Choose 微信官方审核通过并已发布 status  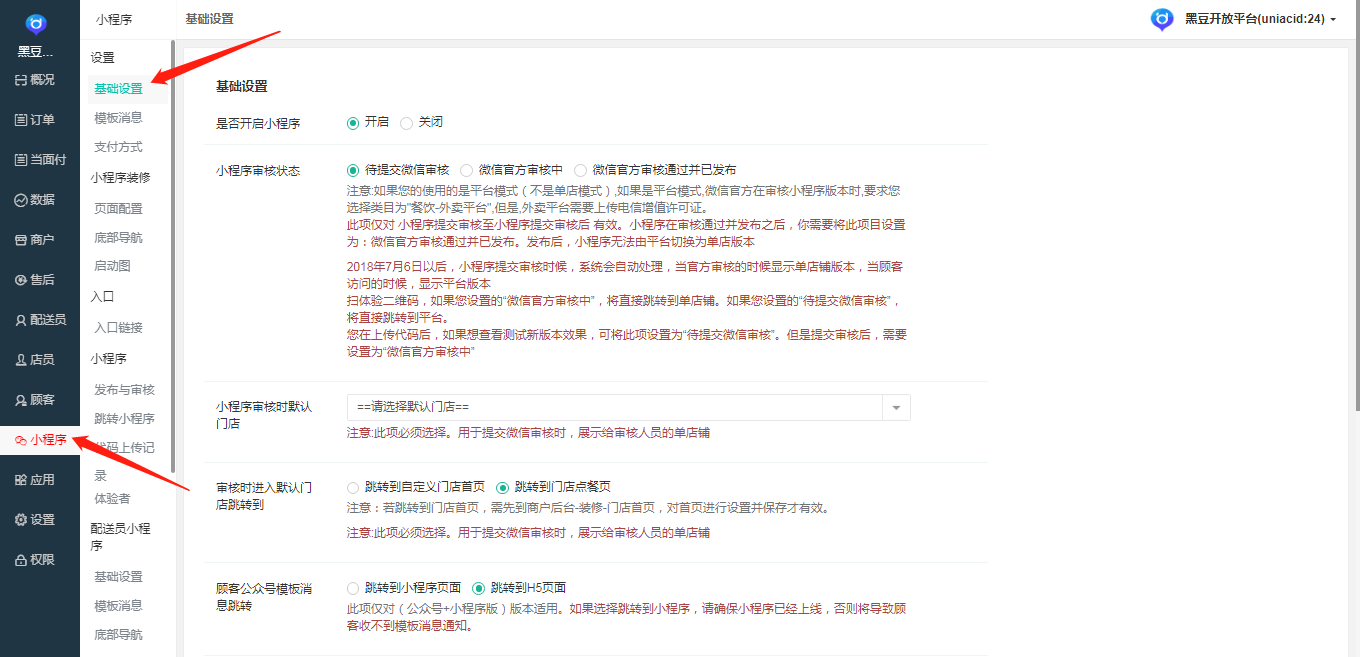point(580,170)
